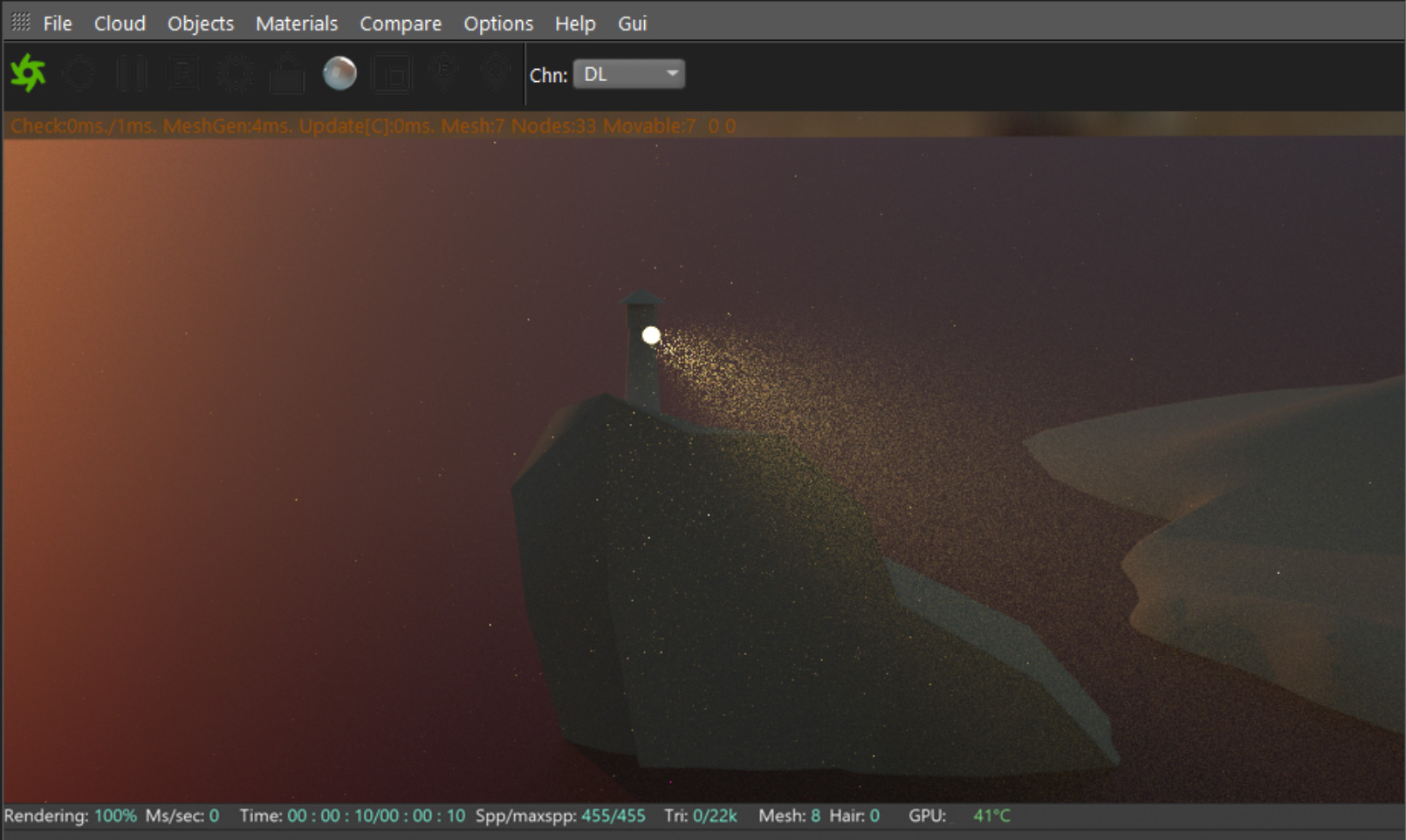Click the 'MeshGen:4ms.' status text
The width and height of the screenshot is (1406, 840).
[228, 126]
